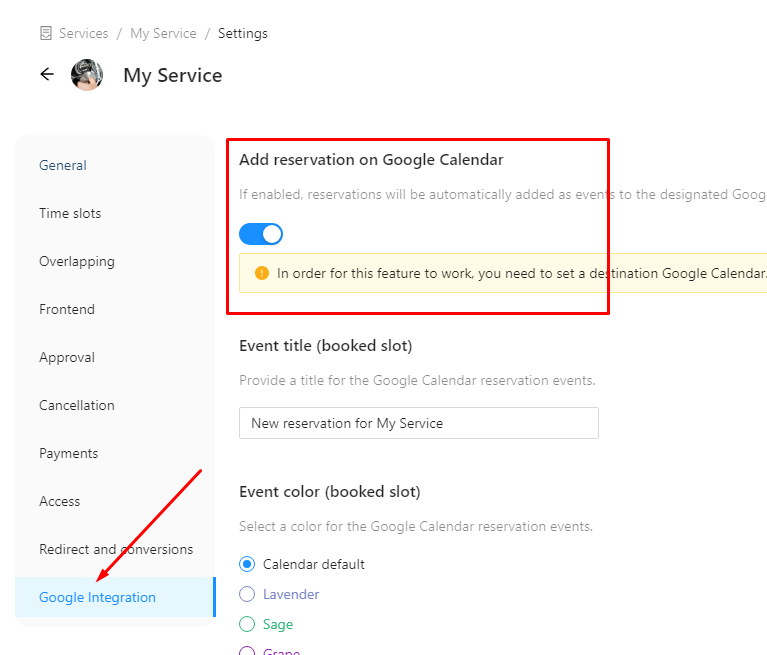Open the My Service breadcrumb link
Viewport: 767px width, 655px height.
pos(163,33)
